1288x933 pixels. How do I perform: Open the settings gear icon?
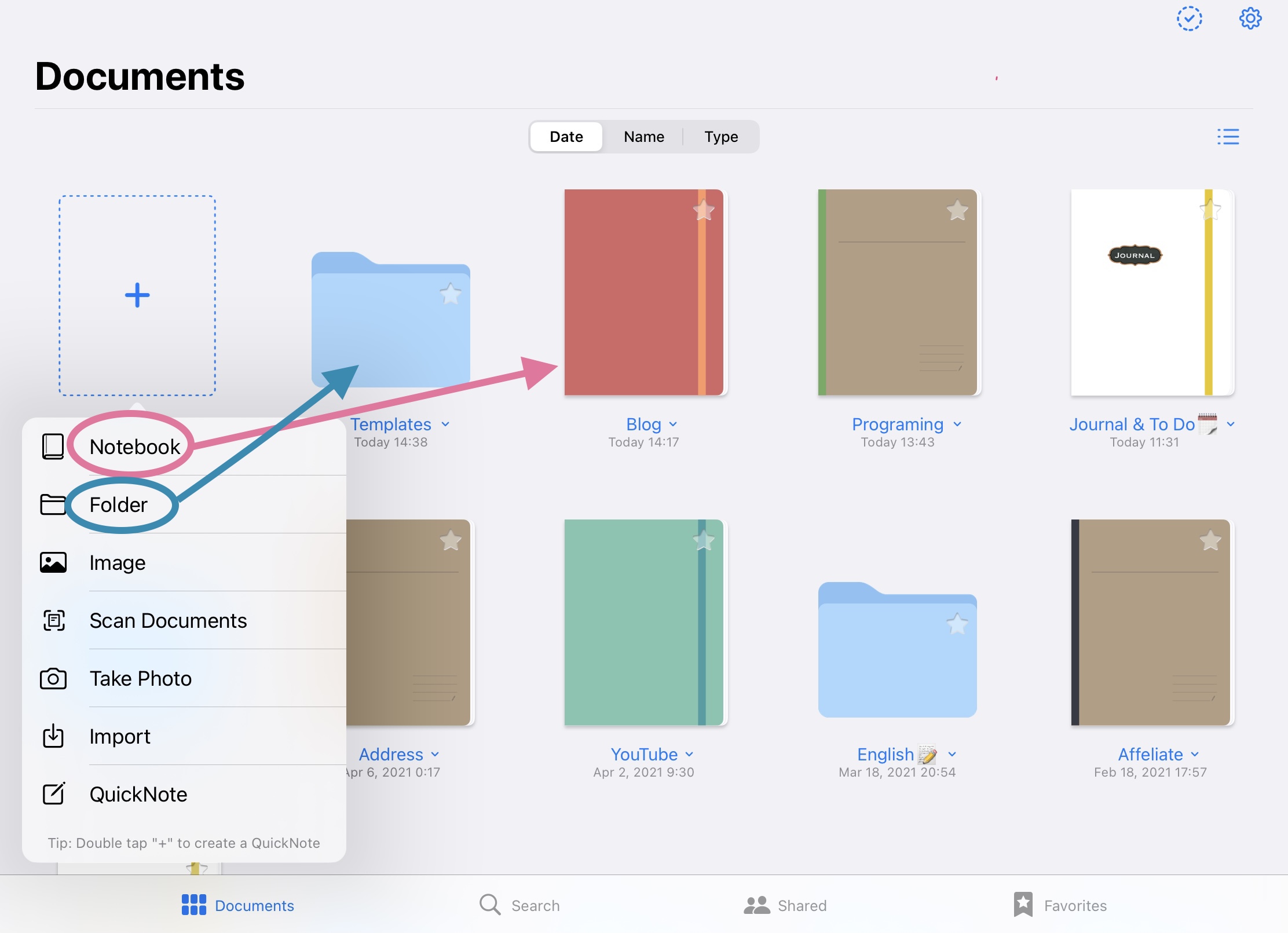click(x=1250, y=19)
